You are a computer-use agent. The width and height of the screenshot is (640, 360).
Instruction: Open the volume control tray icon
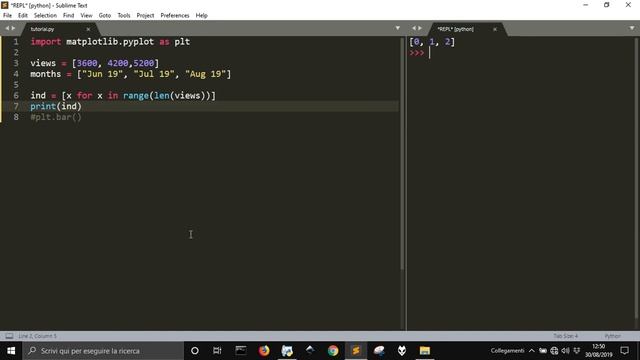click(565, 351)
